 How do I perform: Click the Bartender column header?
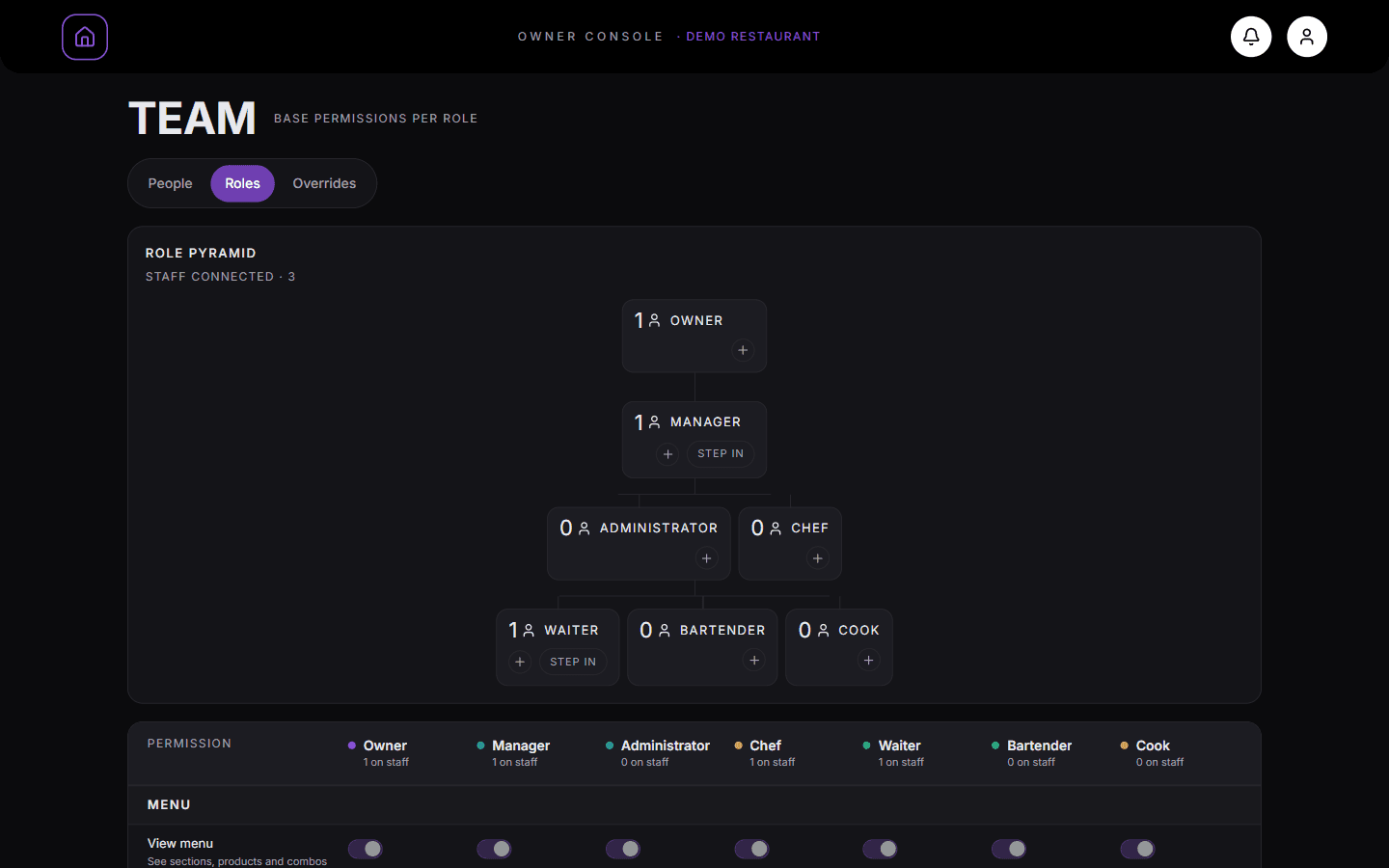(x=1032, y=753)
